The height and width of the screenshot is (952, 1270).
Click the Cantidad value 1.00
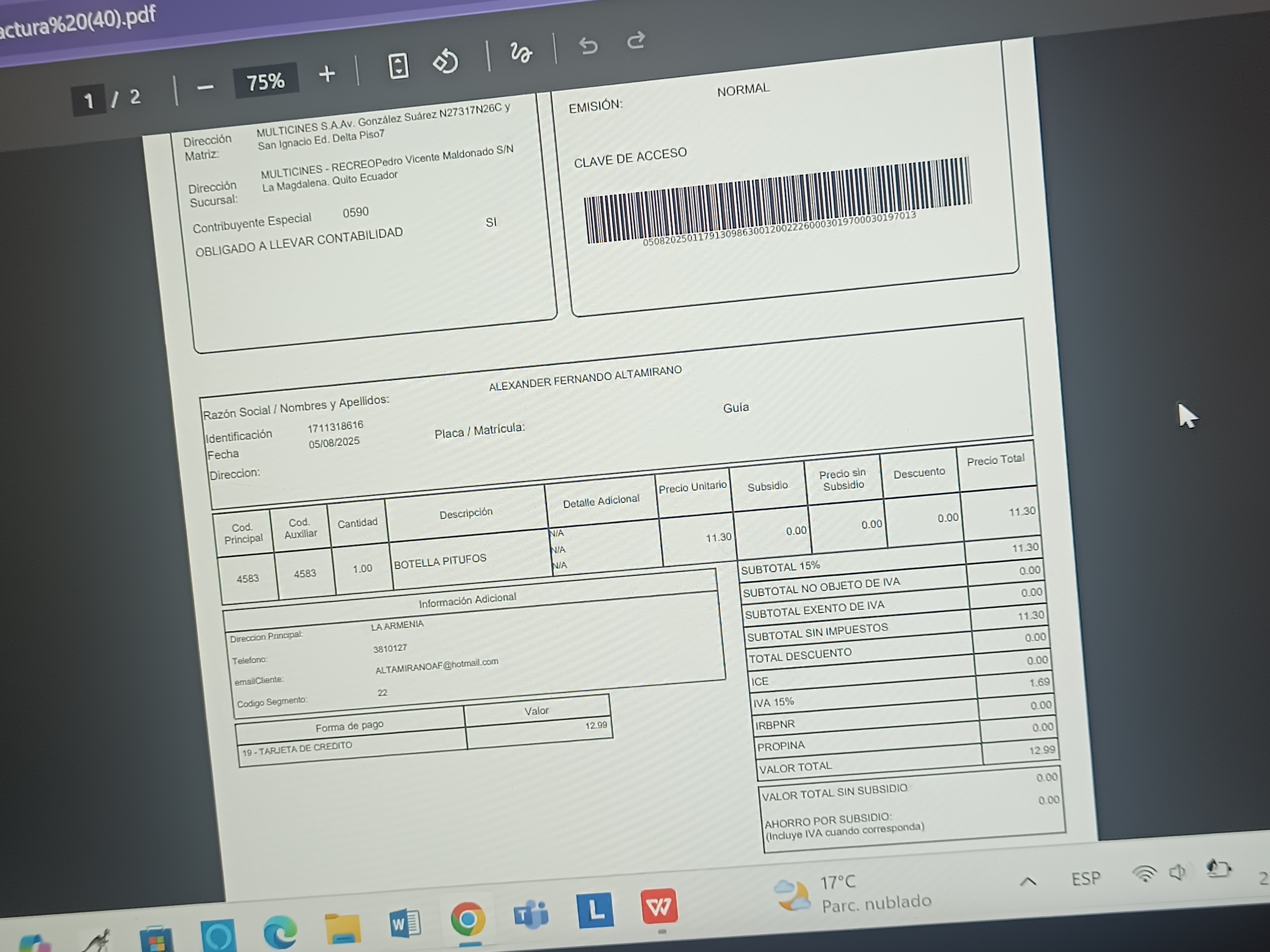(362, 569)
